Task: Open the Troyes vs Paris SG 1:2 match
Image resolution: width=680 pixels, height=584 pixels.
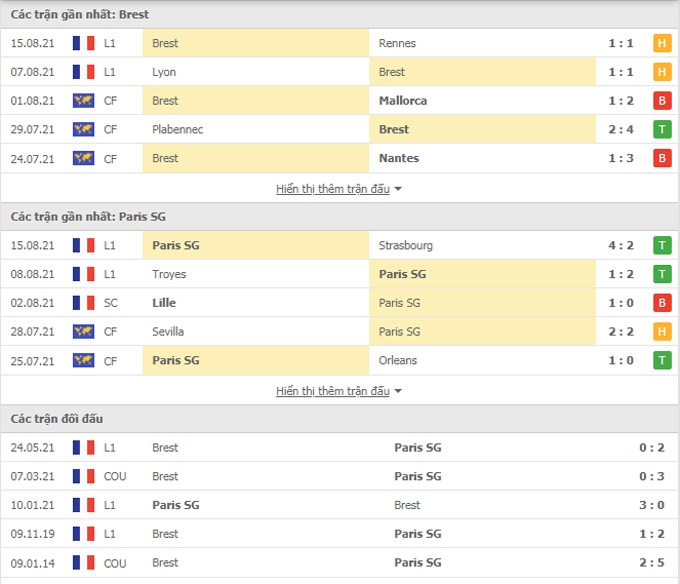Action: [340, 274]
